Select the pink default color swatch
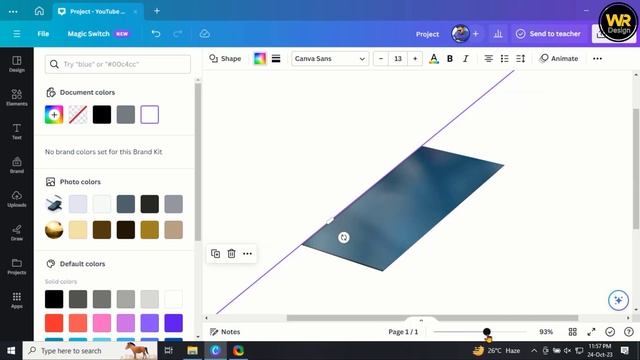The width and height of the screenshot is (640, 360). click(102, 323)
